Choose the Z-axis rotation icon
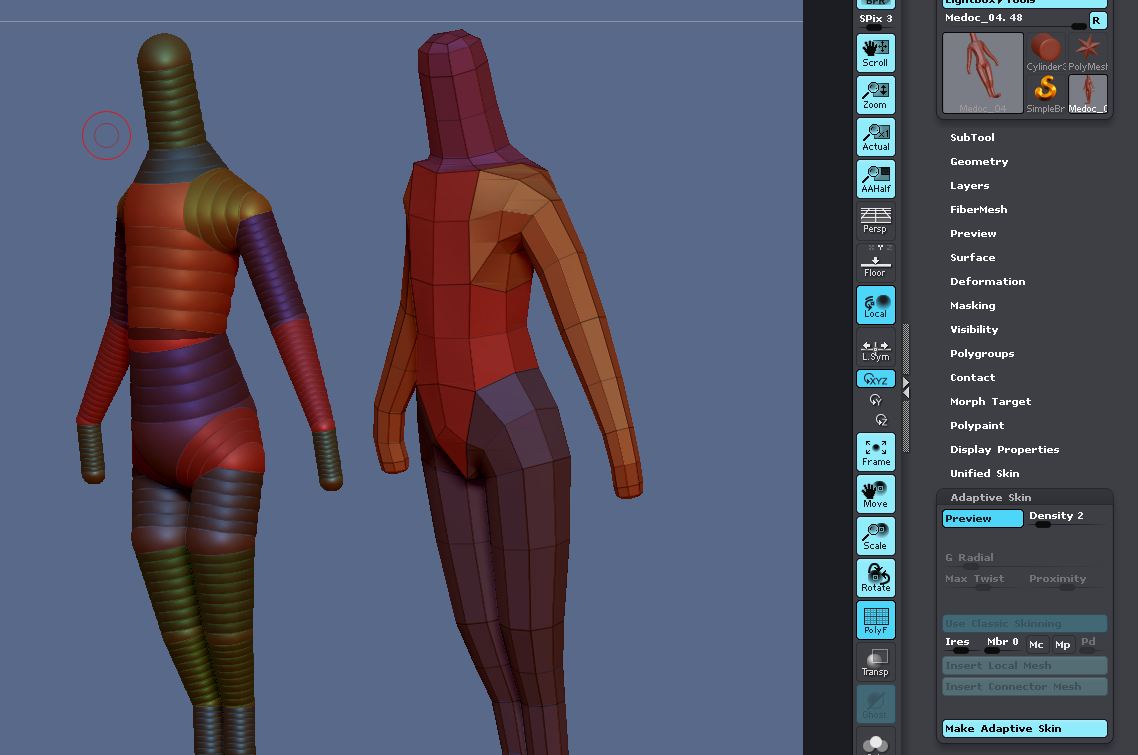The height and width of the screenshot is (755, 1138). [881, 420]
